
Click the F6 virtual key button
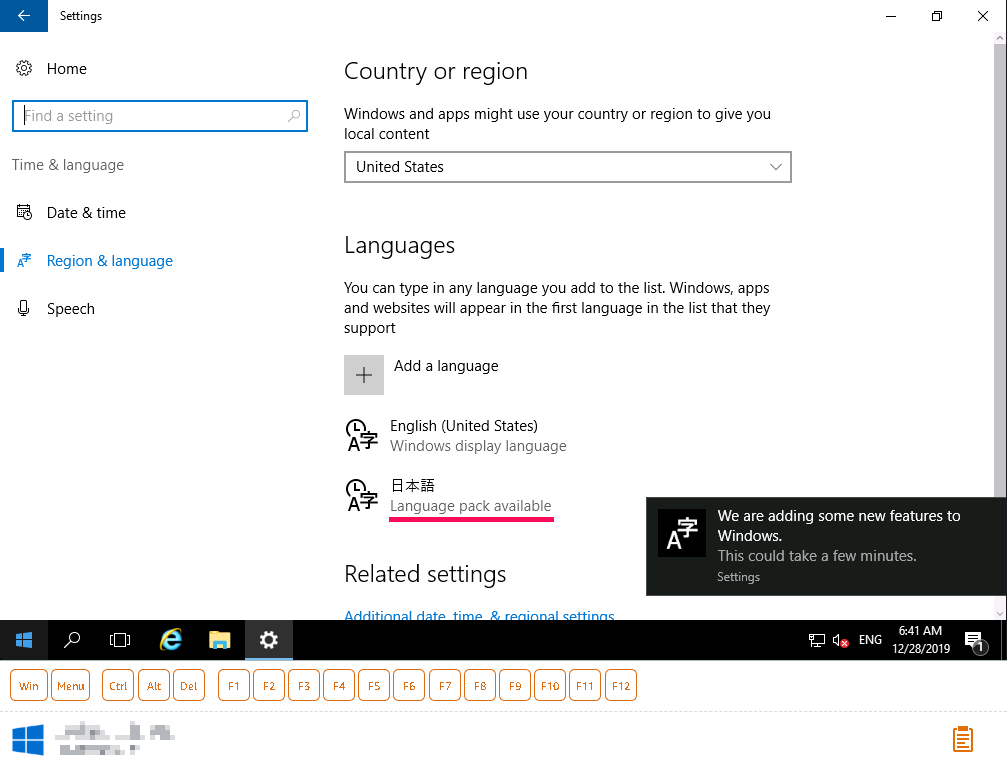(x=409, y=686)
